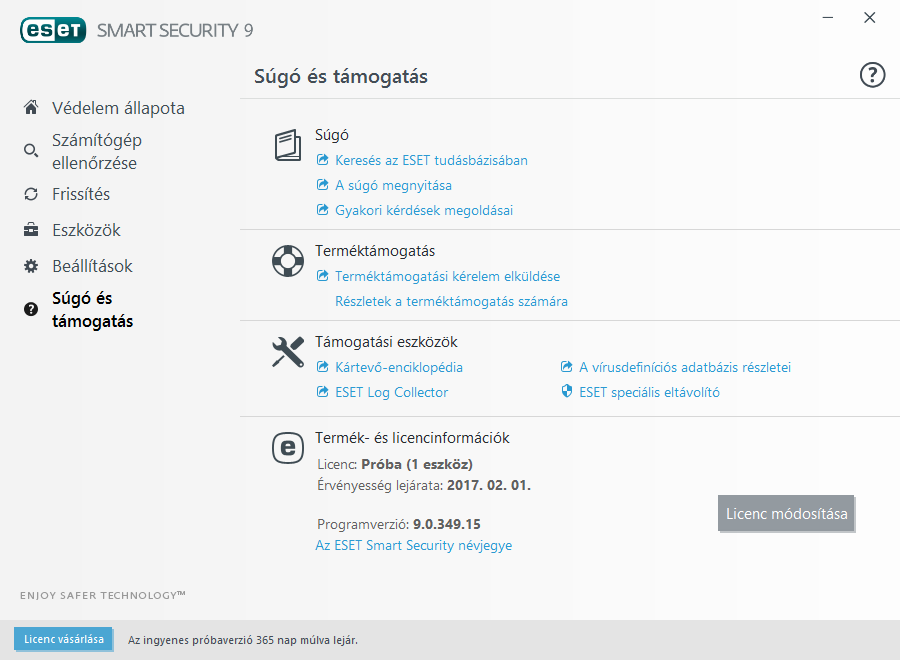Launch ESET Log Collector link
This screenshot has height=660, width=900.
point(391,392)
